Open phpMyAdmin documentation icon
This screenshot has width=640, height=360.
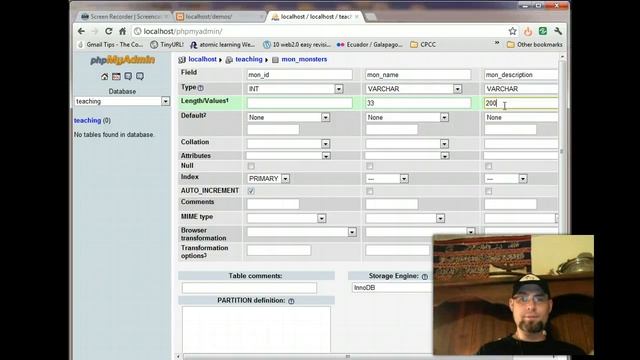128,76
